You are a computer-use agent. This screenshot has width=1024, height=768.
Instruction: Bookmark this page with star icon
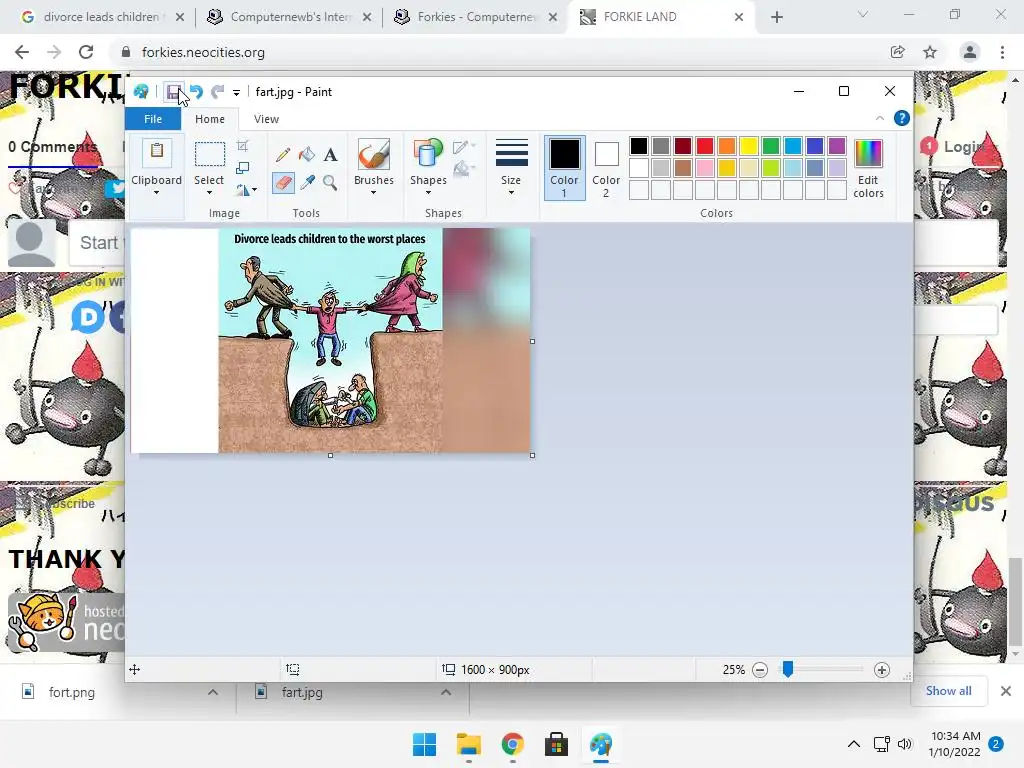click(930, 52)
